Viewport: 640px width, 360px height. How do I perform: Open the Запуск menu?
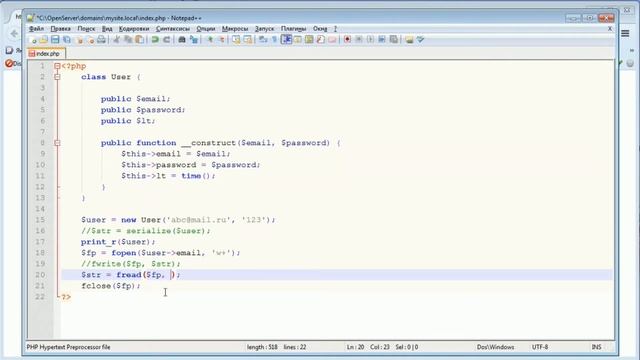pos(264,29)
